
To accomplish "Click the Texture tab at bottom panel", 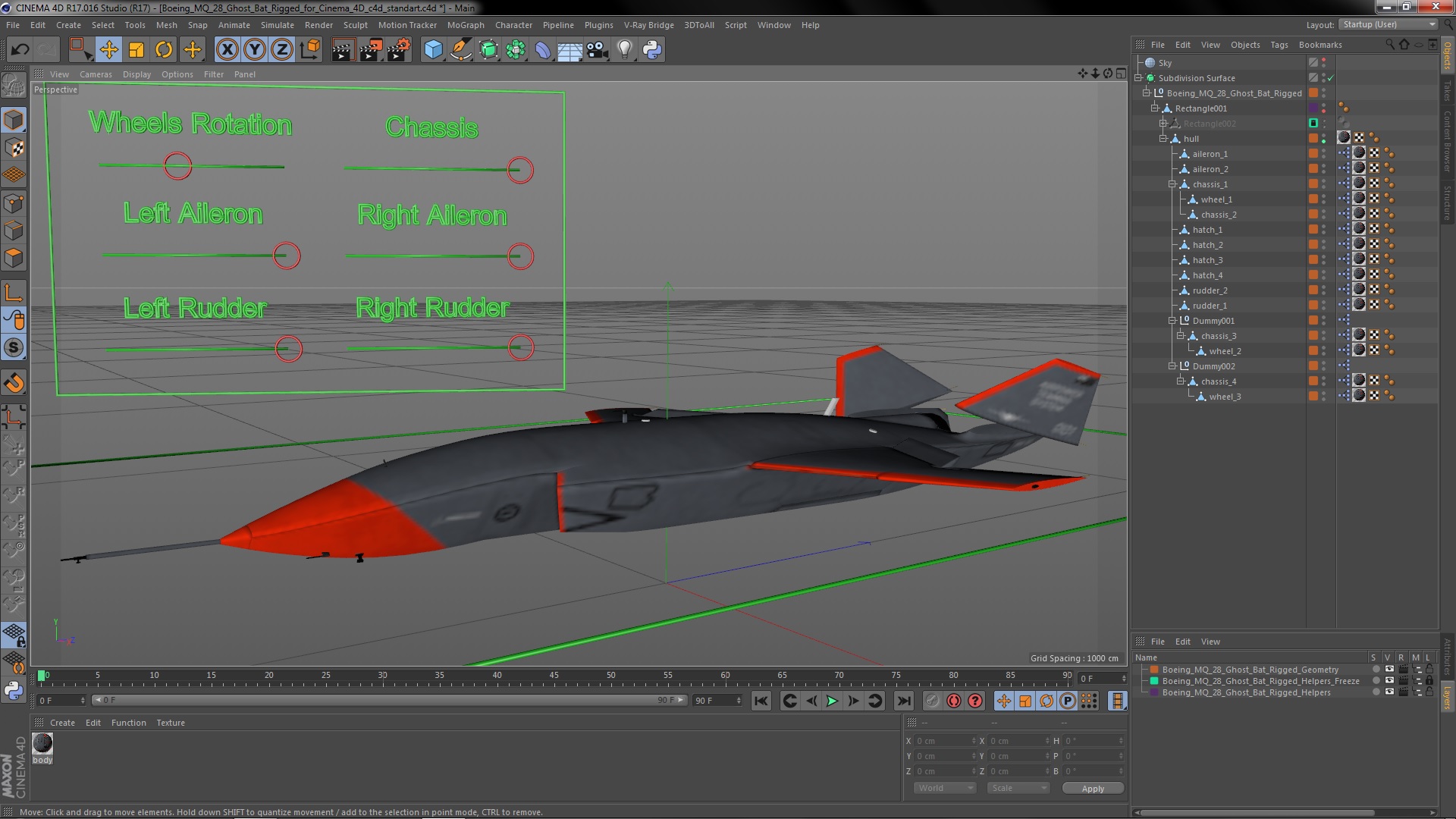I will (x=169, y=721).
